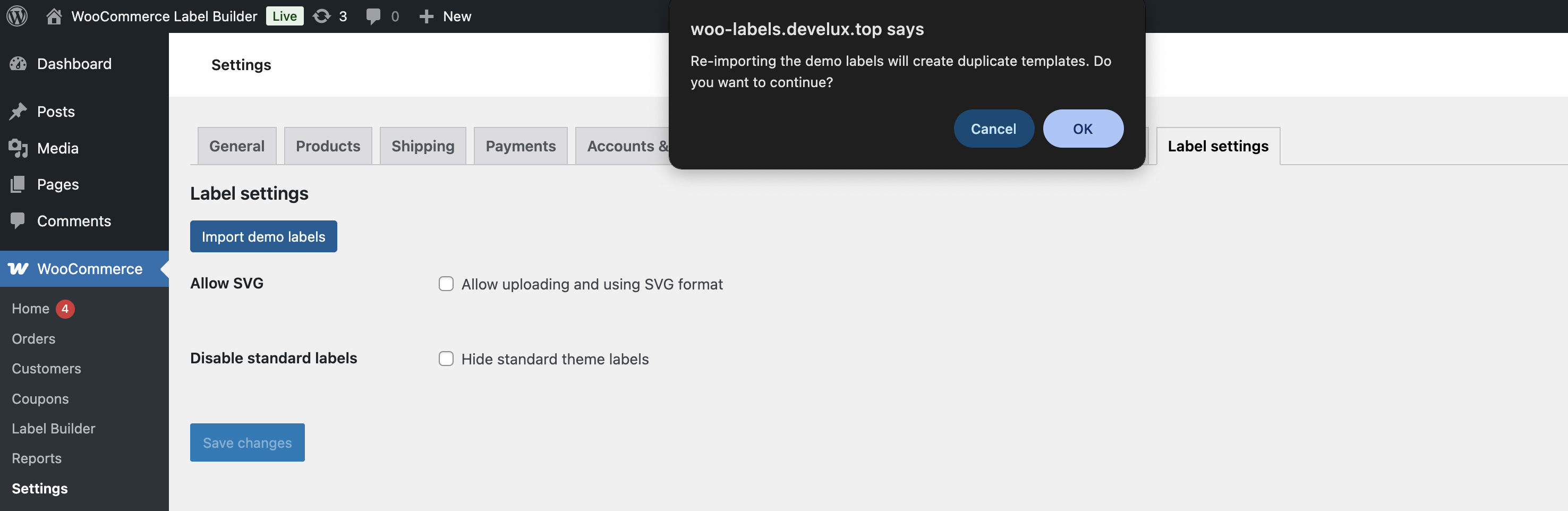Open WooCommerce Home submenu
Screen dimensions: 1568x511
30,309
